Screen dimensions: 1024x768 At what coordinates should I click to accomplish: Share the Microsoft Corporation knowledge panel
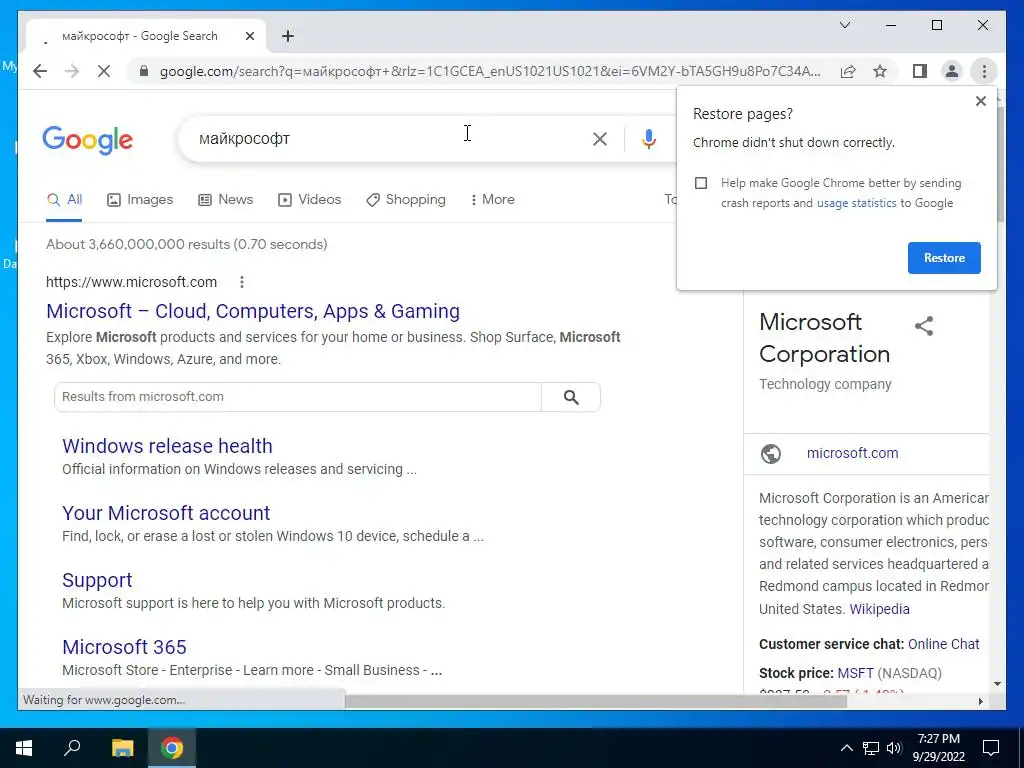923,326
